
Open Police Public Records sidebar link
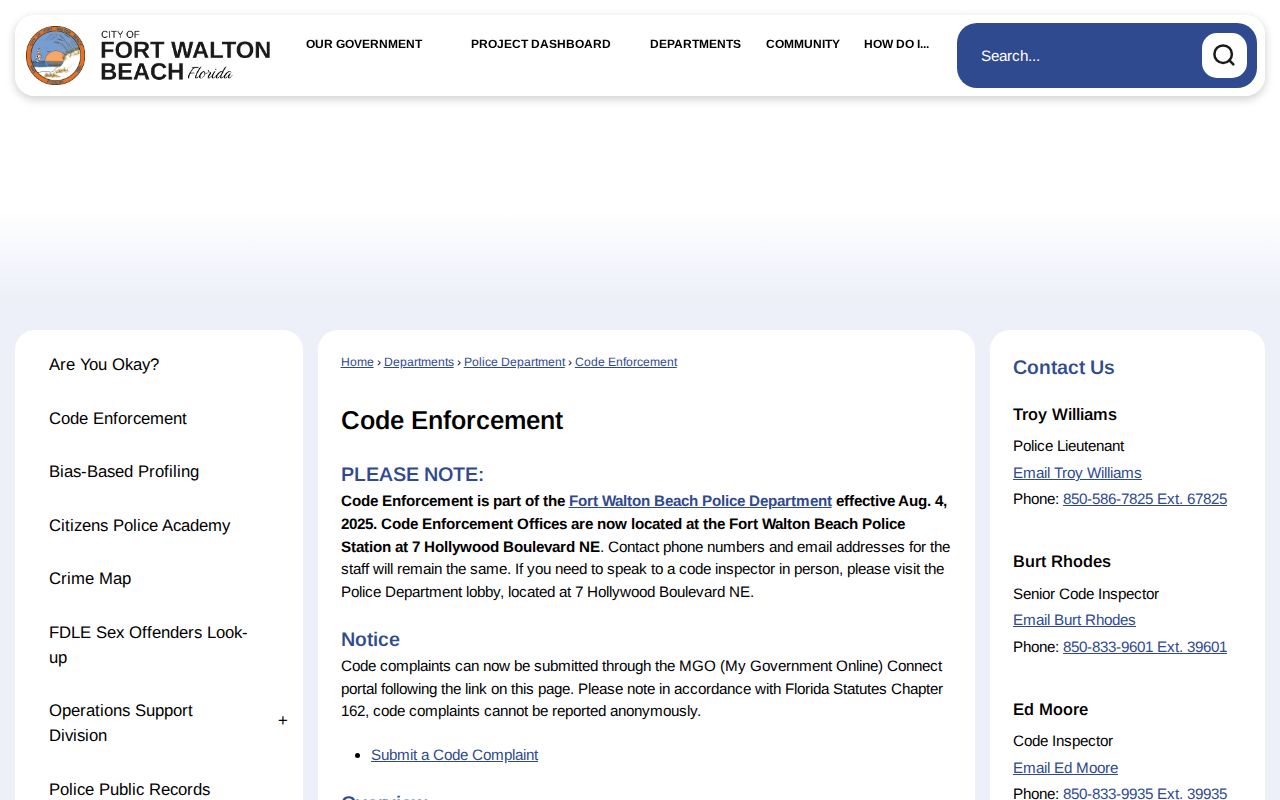coord(130,790)
